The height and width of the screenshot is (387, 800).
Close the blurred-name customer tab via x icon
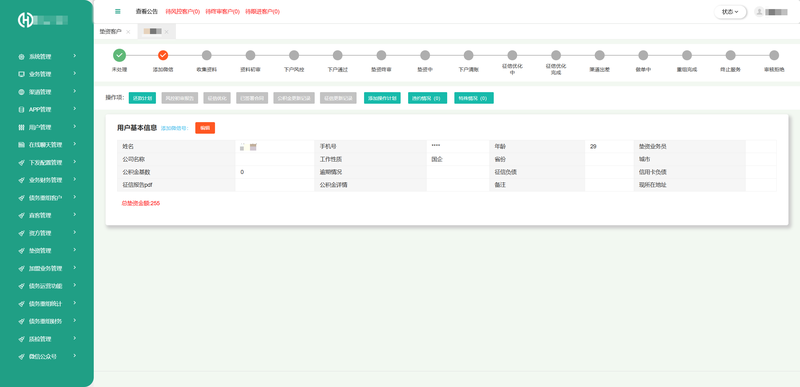pyautogui.click(x=166, y=32)
